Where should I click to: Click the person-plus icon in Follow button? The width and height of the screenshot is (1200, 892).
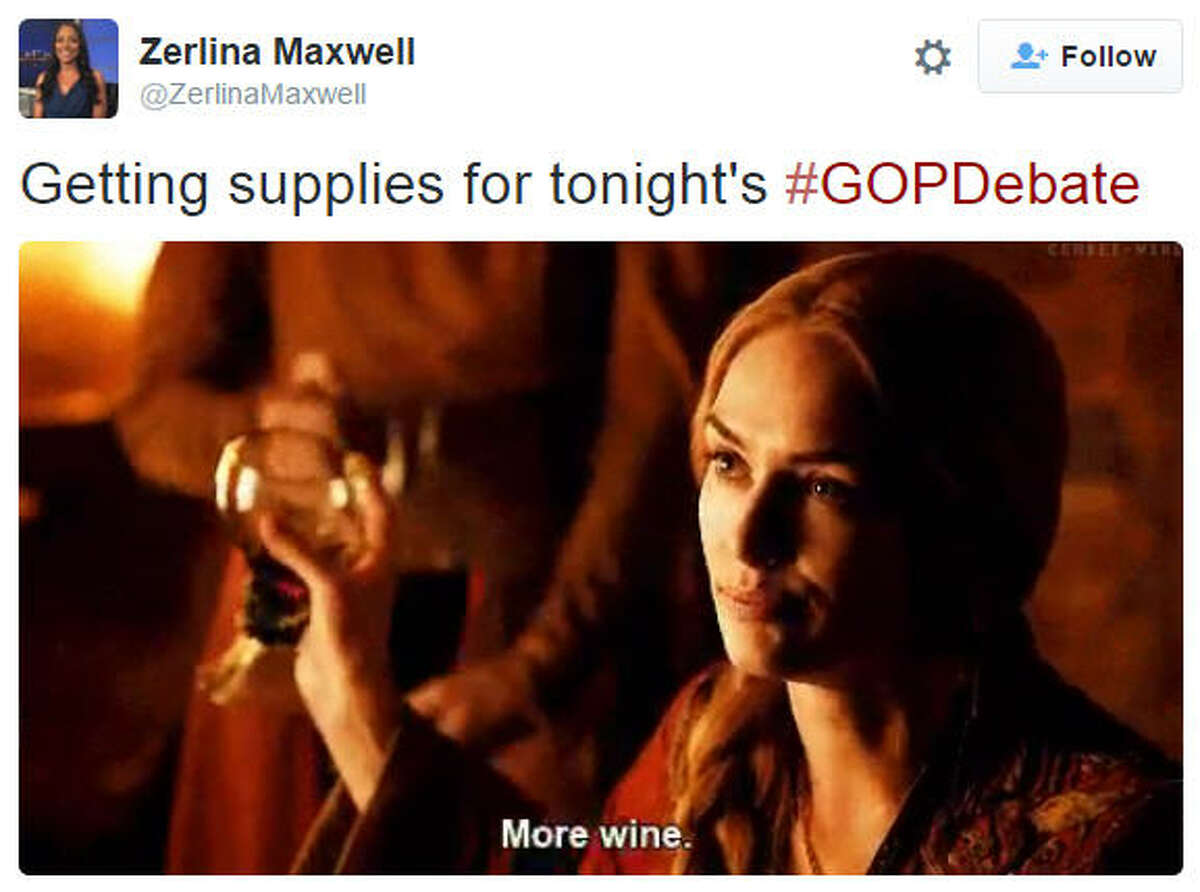click(1029, 56)
